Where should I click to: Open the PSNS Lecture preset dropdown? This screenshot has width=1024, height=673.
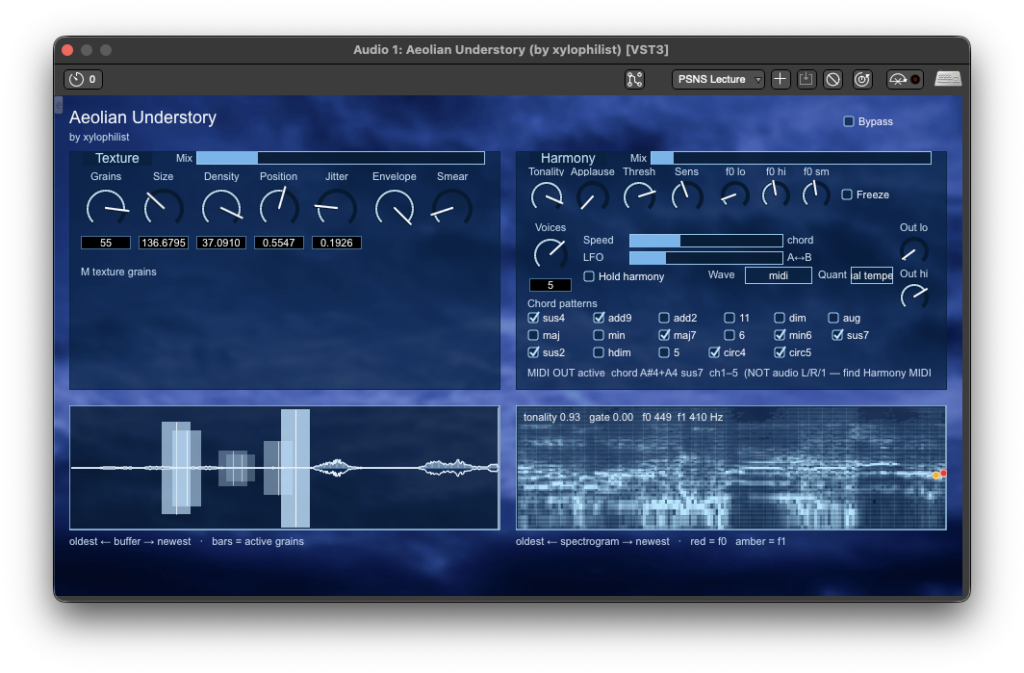[x=718, y=79]
